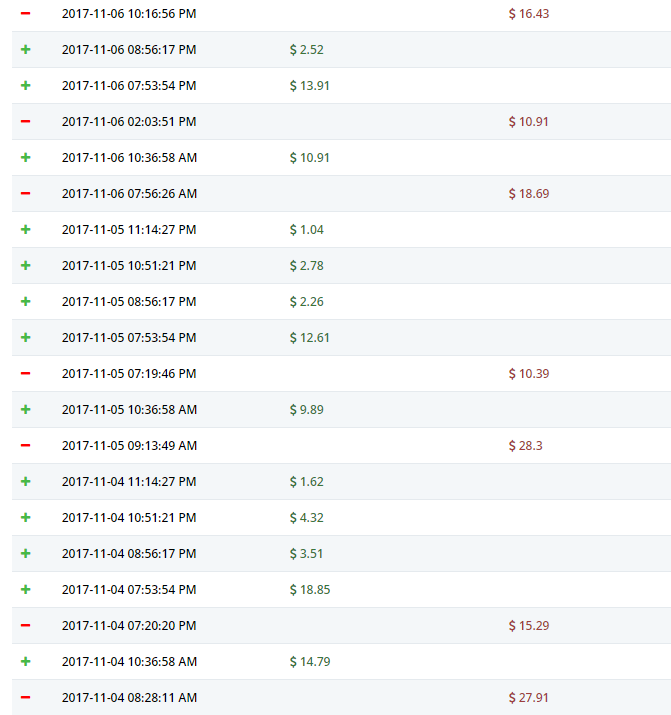Click the plus icon for 2017-11-06 08:56:17 PM
Viewport: 671px width, 715px height.
click(x=26, y=50)
